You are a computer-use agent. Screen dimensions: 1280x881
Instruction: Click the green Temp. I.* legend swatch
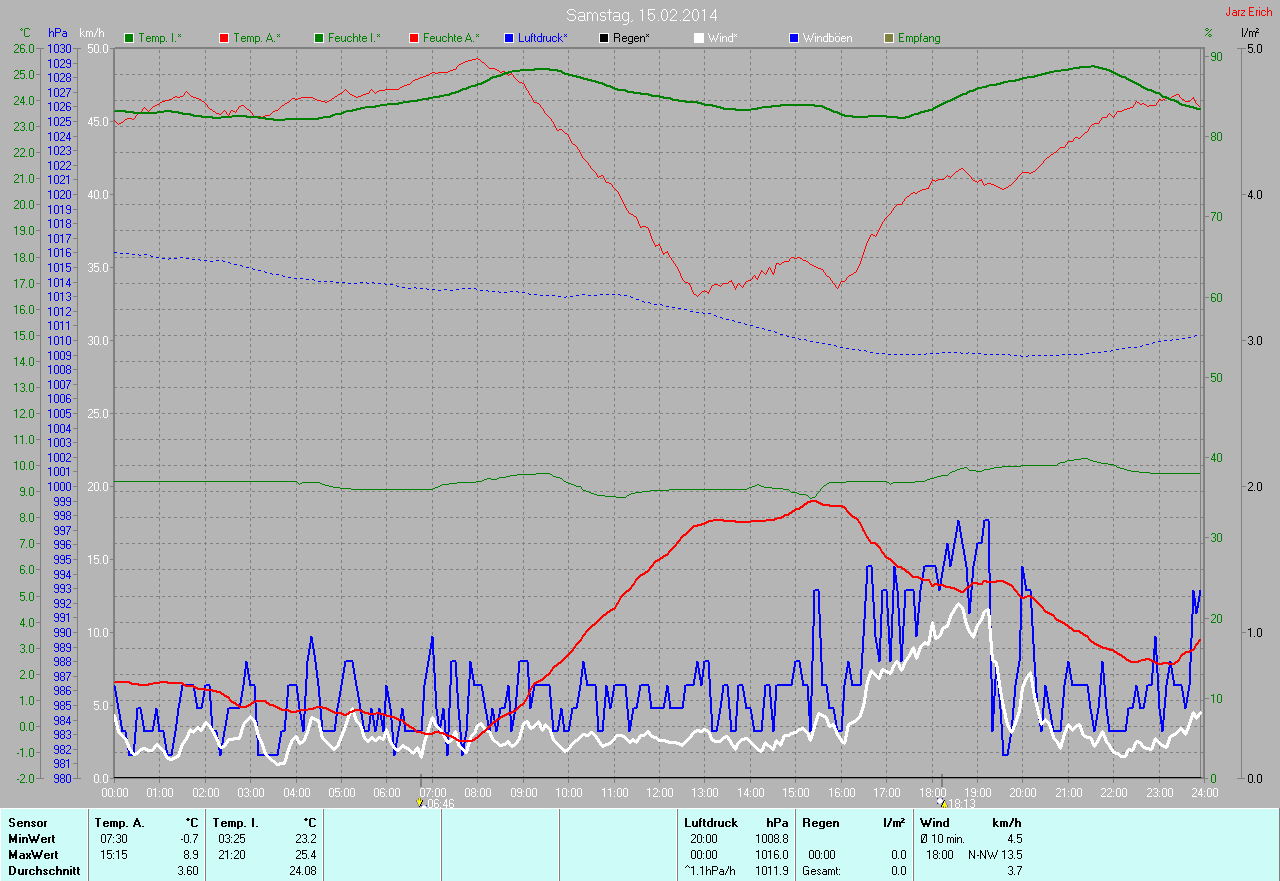click(x=129, y=38)
